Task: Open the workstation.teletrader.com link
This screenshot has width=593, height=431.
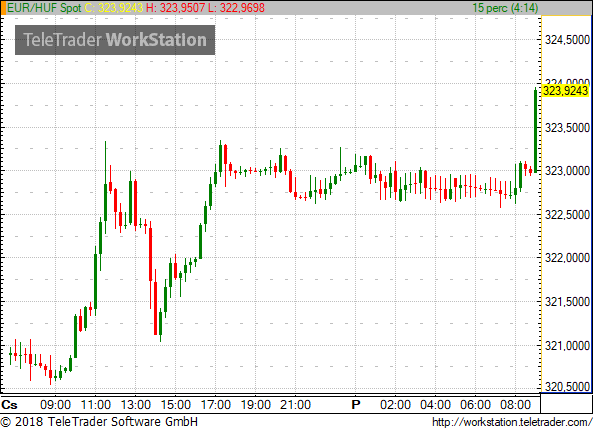Action: [512, 422]
